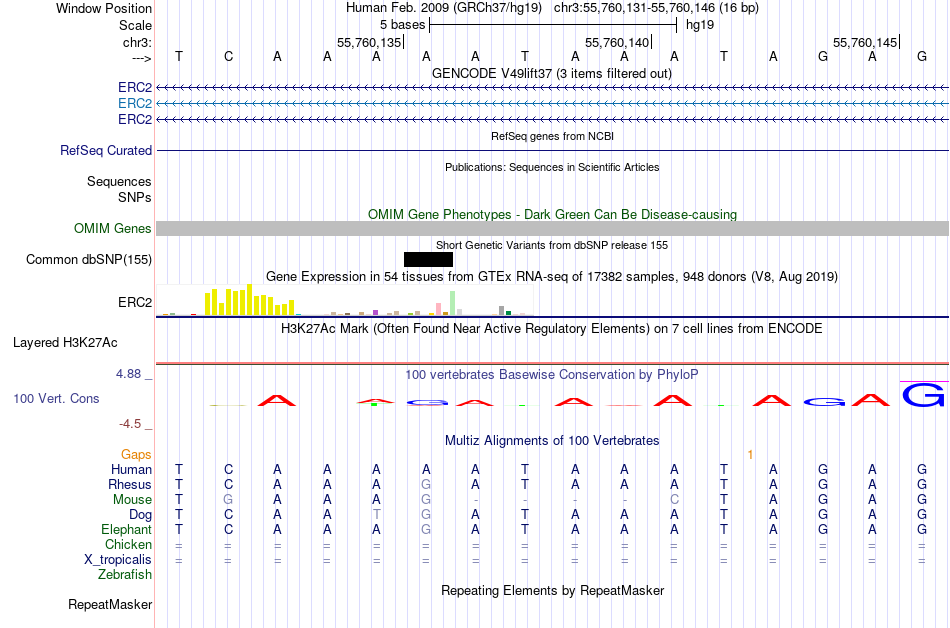
Task: Click the 4.88 axis maximum value
Action: click(128, 374)
